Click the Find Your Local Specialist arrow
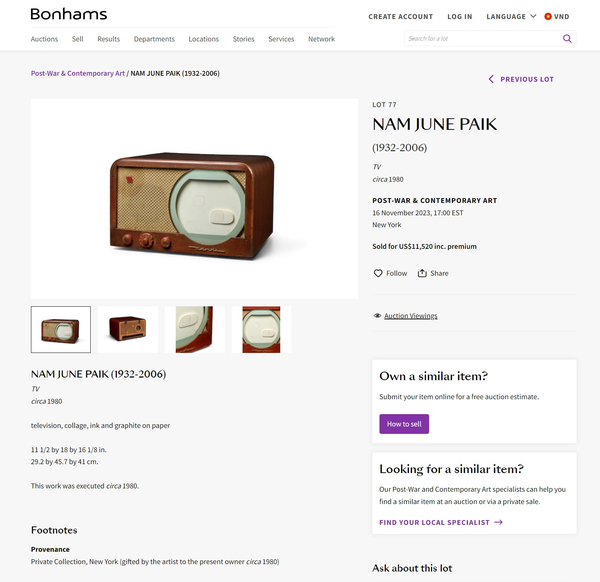 [498, 522]
